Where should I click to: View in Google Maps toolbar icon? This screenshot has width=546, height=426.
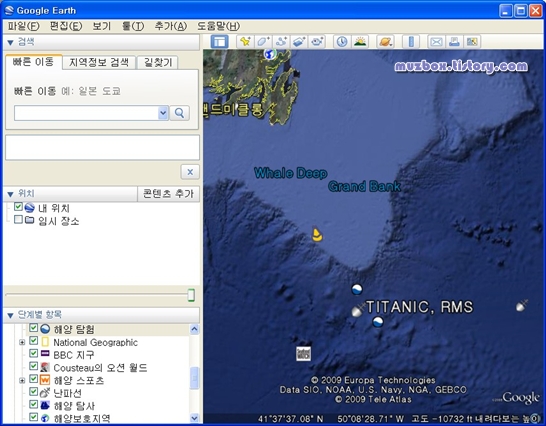point(472,42)
